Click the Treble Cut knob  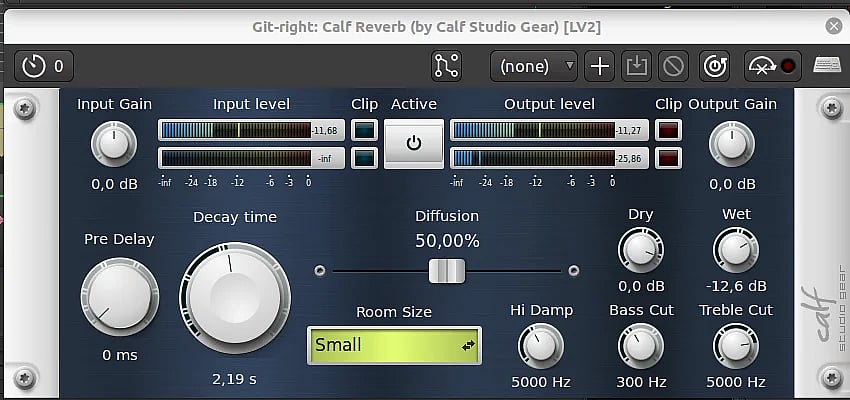pyautogui.click(x=736, y=346)
